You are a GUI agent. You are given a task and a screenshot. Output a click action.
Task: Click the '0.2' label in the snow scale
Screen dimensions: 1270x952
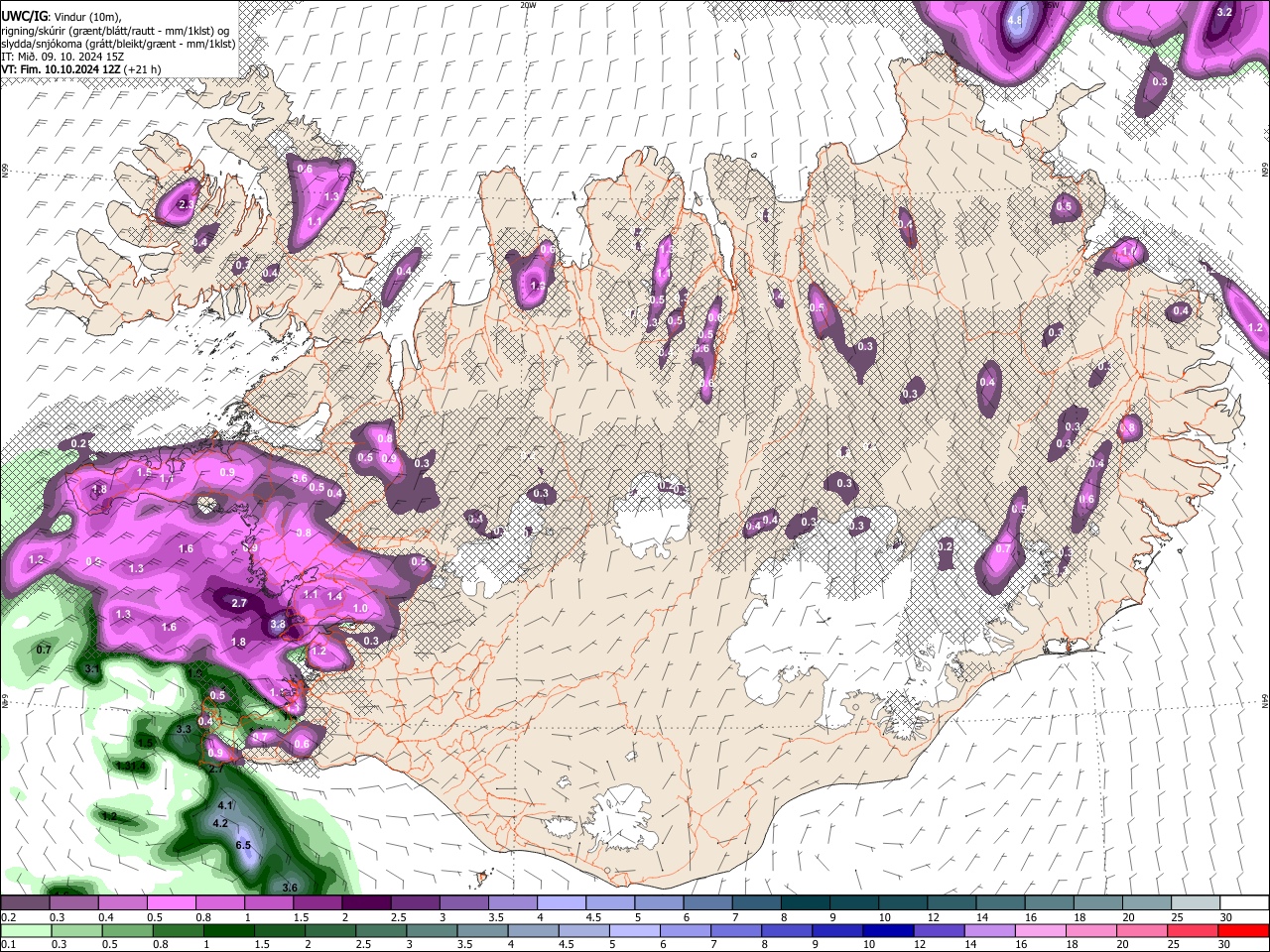[x=8, y=917]
